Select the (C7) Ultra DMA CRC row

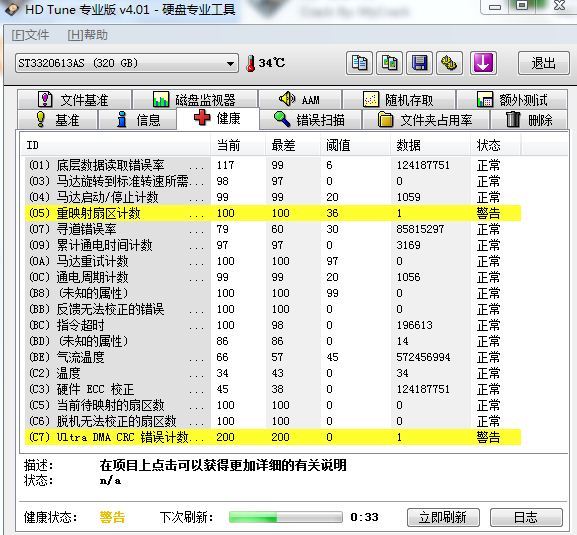tap(273, 437)
